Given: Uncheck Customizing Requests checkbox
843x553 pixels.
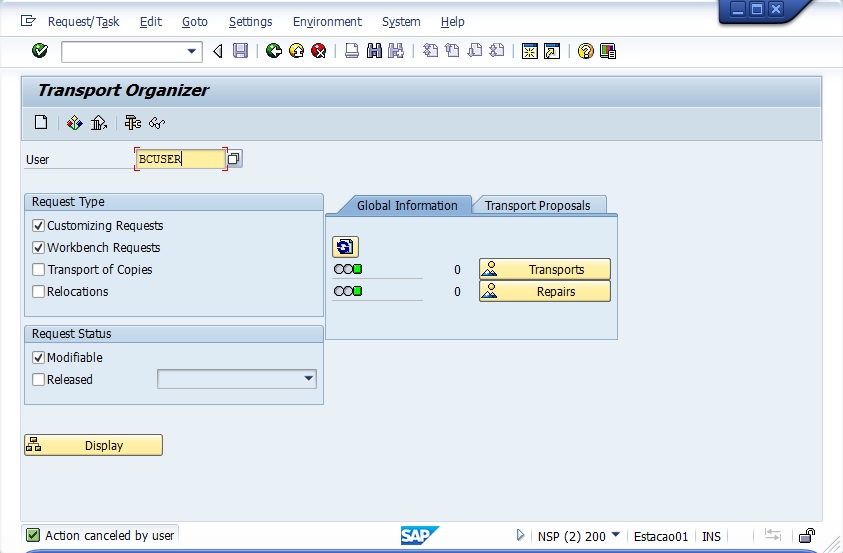Looking at the screenshot, I should 39,226.
